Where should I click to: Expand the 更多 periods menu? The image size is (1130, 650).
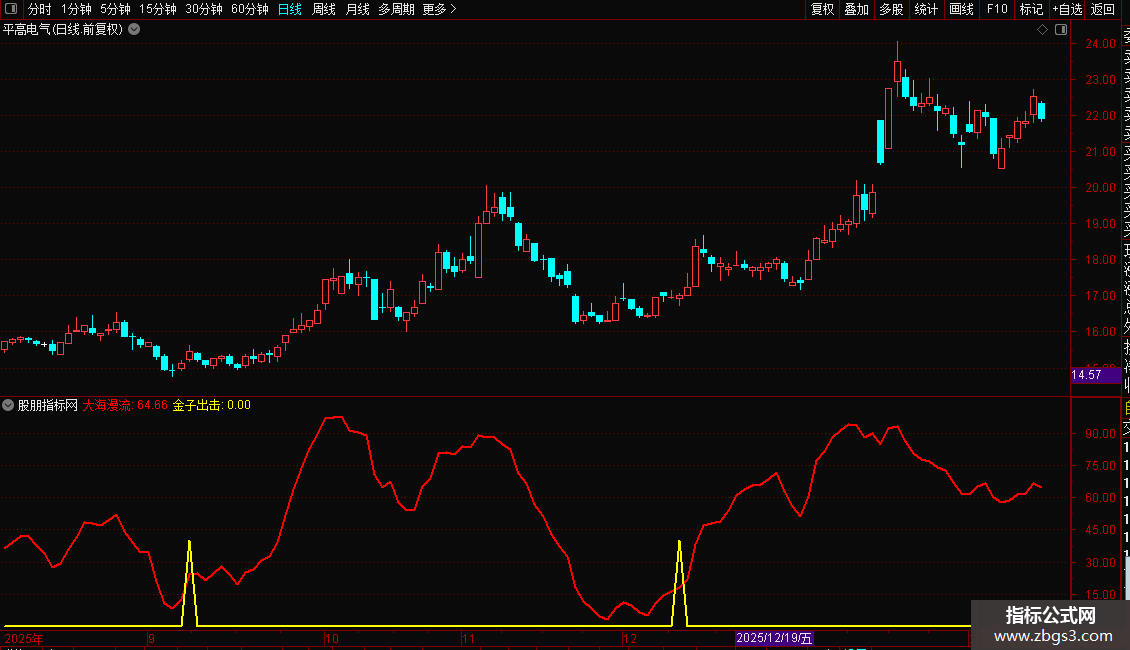[440, 9]
